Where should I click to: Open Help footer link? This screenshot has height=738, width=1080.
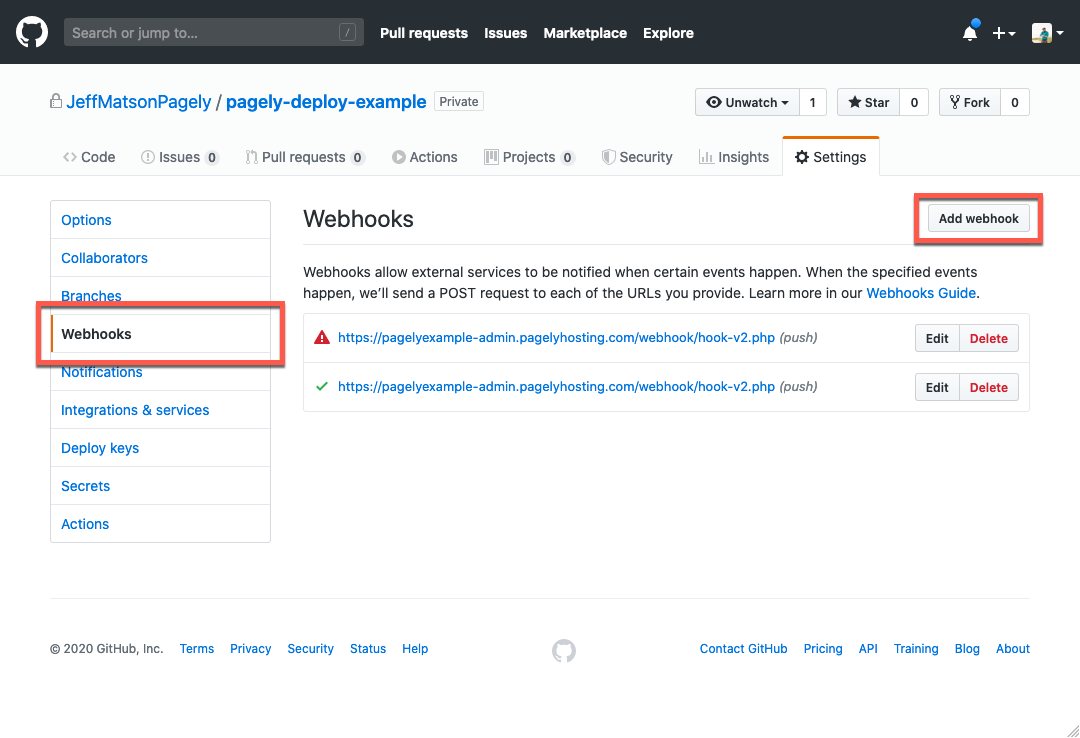point(415,648)
